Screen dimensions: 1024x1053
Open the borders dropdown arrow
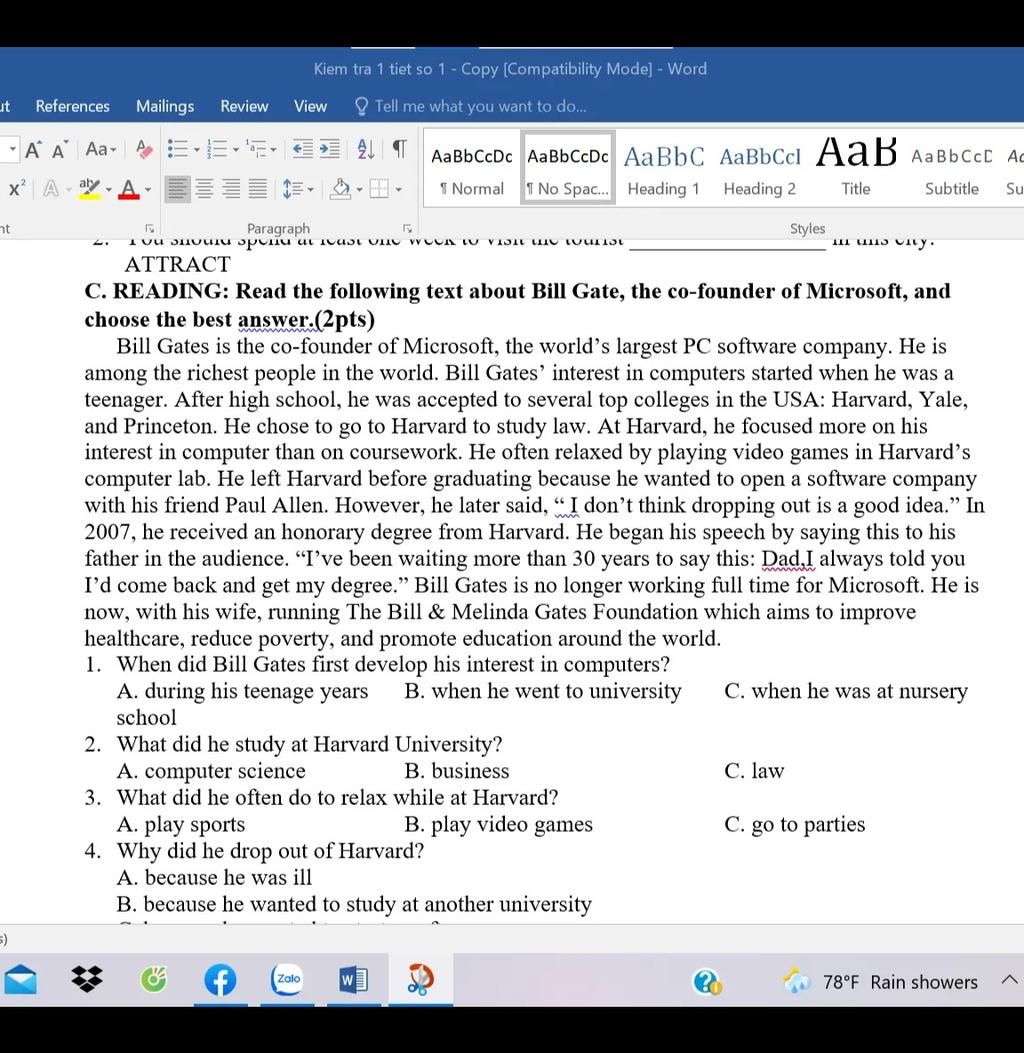pos(399,190)
